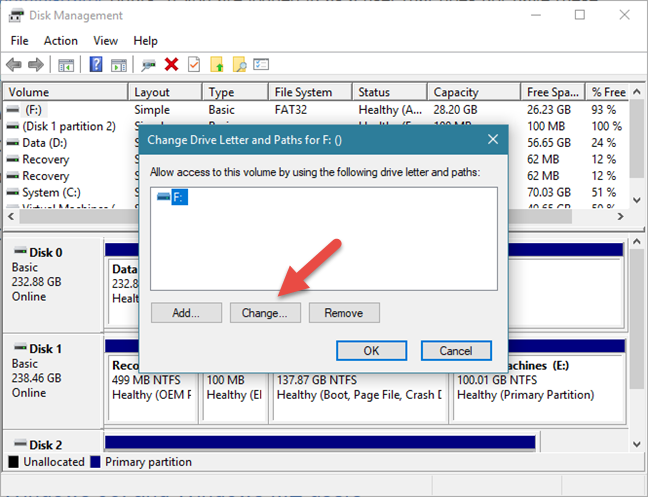Click the Back arrow toolbar icon

click(14, 65)
